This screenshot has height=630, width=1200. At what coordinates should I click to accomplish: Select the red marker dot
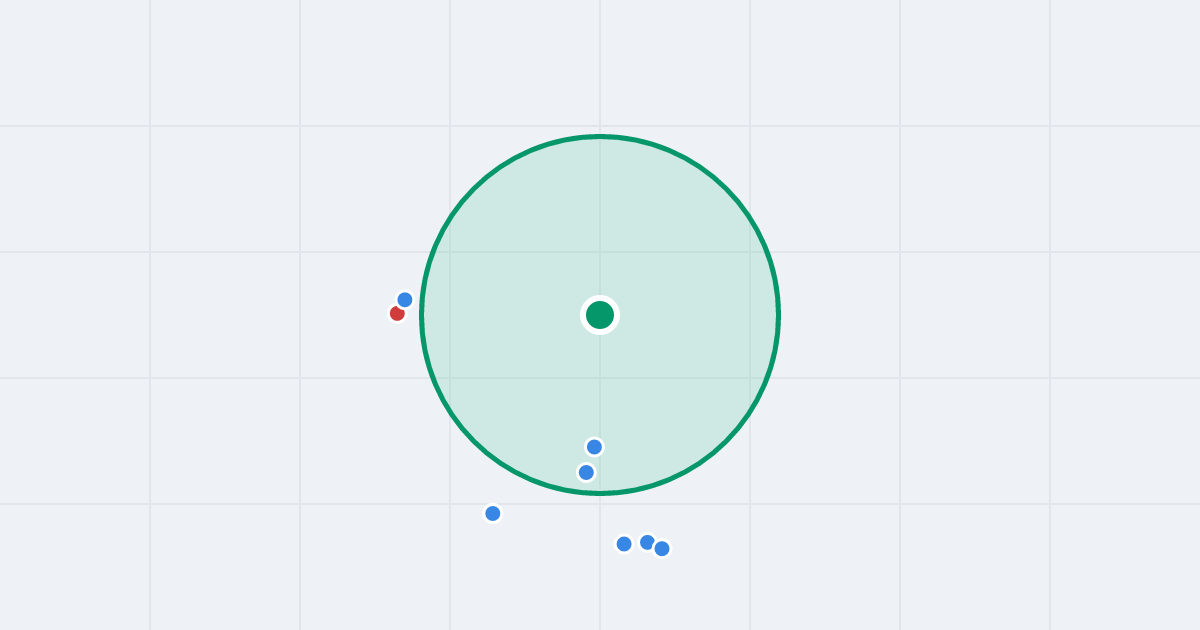(x=397, y=313)
